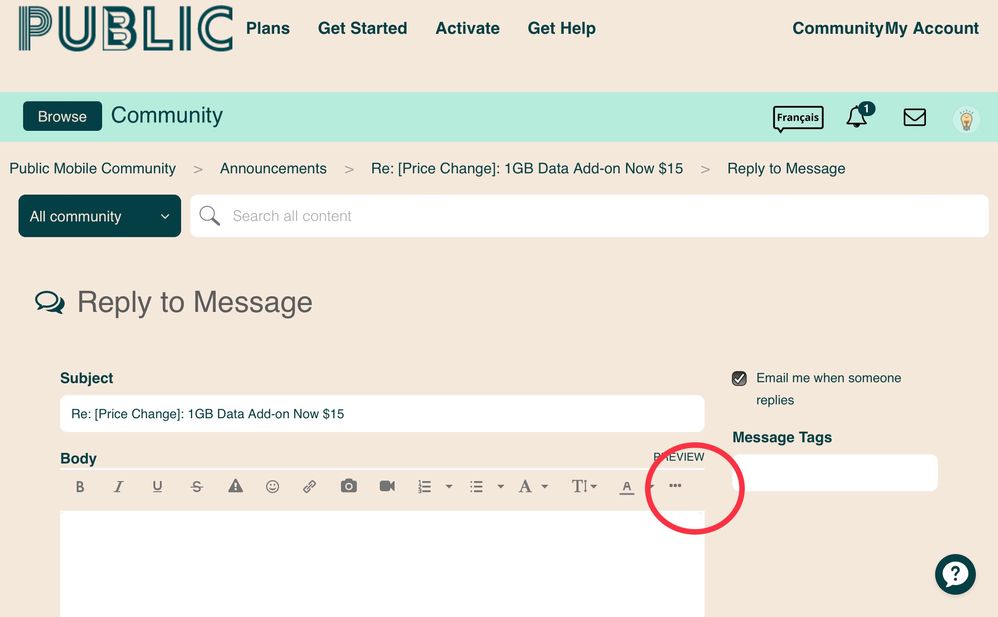Screen dimensions: 998x617
Task: Toggle bold formatting in the editor
Action: tap(80, 487)
